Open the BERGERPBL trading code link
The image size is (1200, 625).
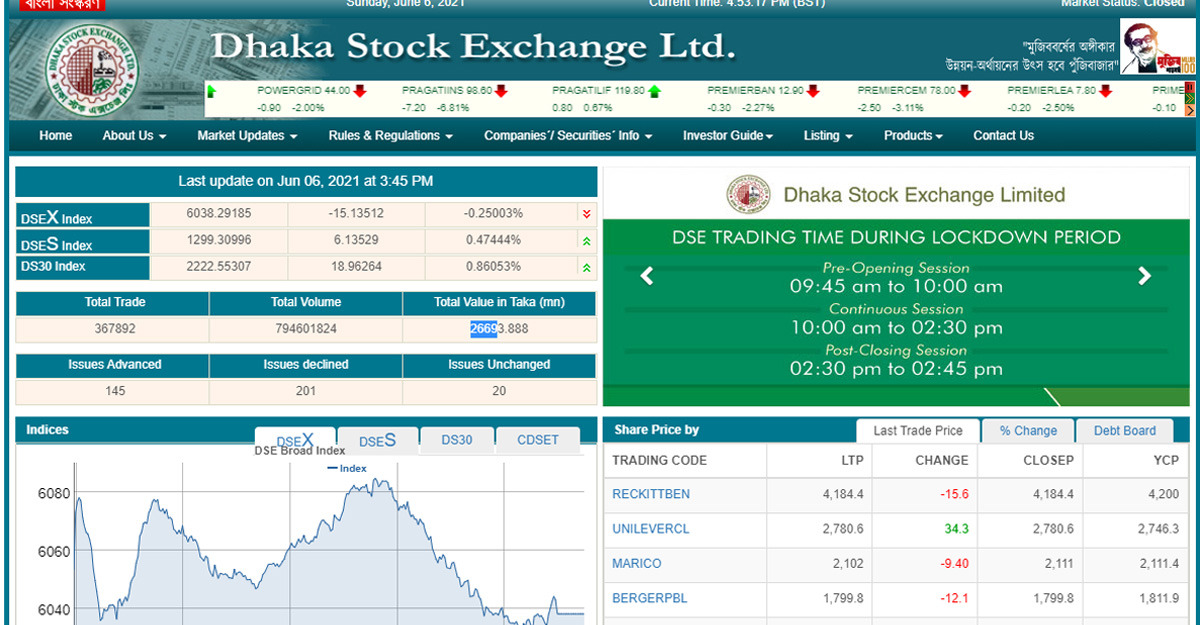pos(650,598)
